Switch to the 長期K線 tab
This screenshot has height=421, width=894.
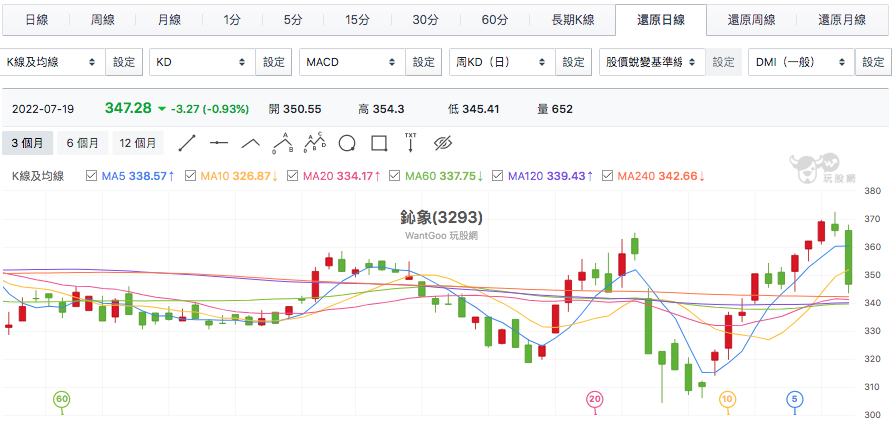[573, 20]
